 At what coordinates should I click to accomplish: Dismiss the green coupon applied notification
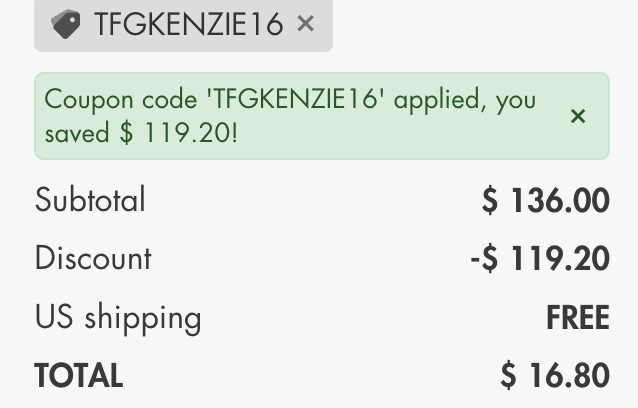(x=578, y=116)
